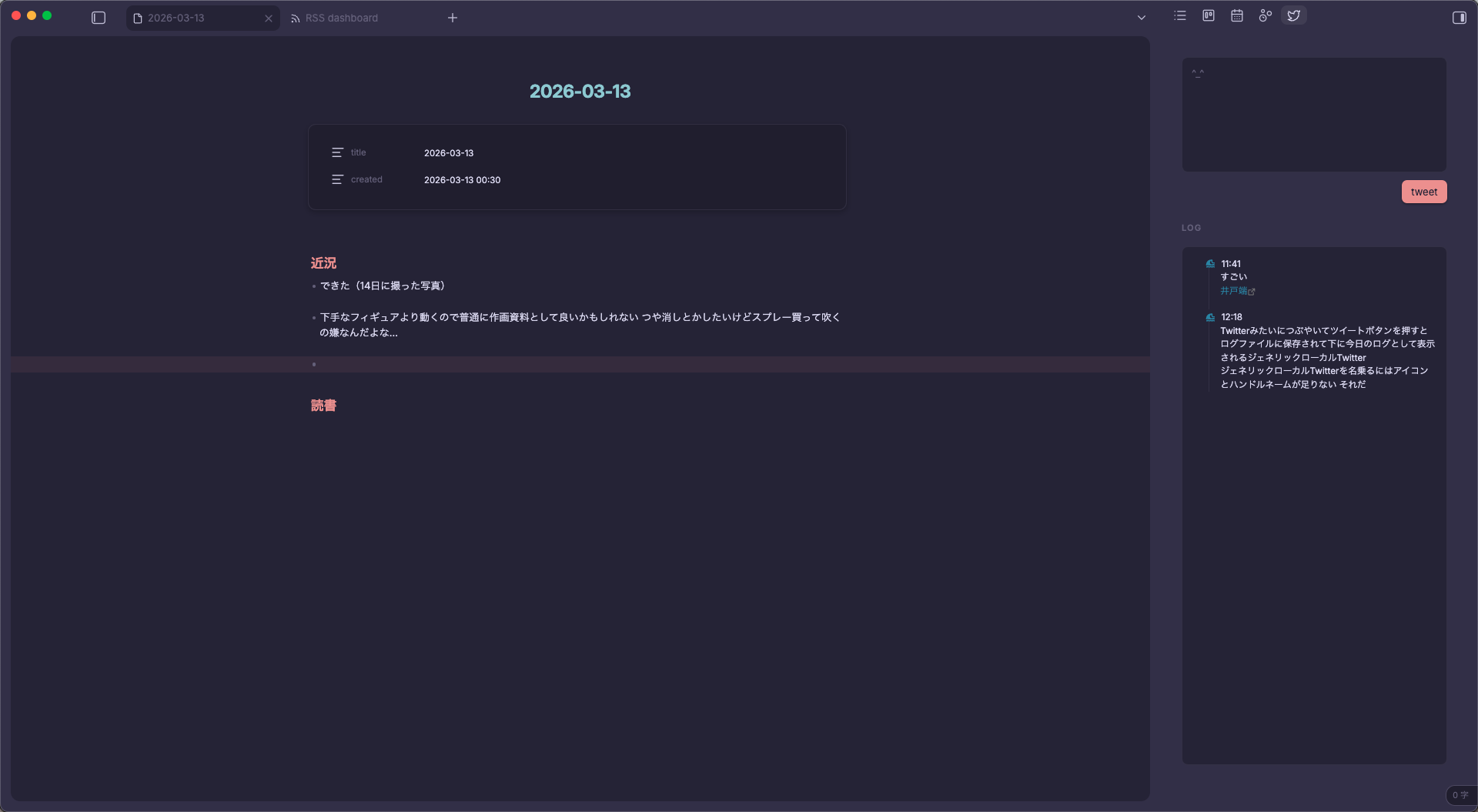Click the title property icon
The image size is (1478, 812).
click(337, 153)
